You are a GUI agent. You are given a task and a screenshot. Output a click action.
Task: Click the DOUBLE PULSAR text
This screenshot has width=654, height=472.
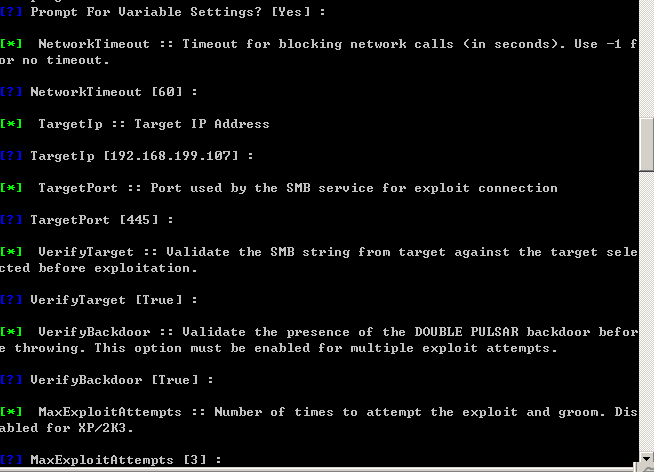tap(466, 332)
